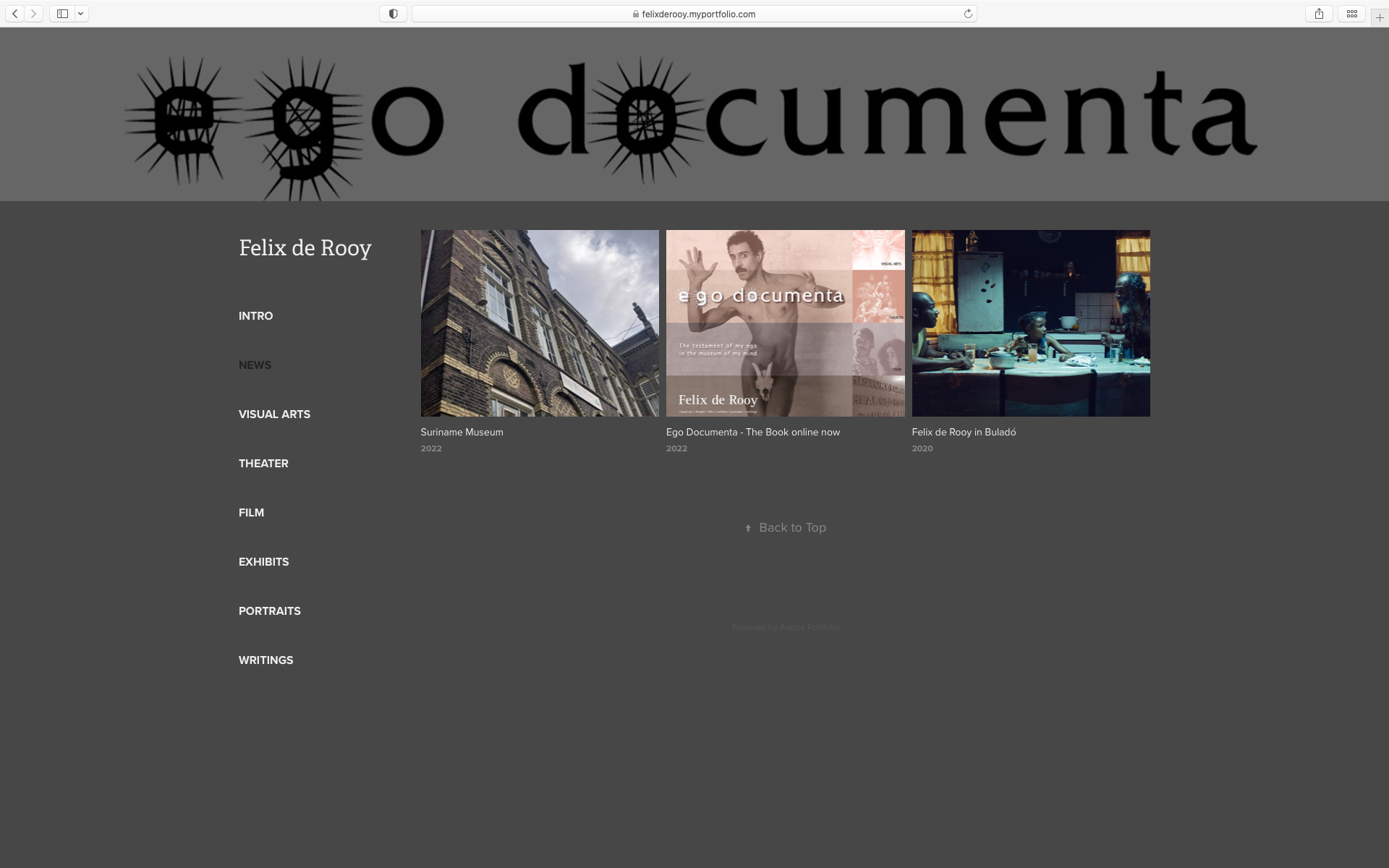Show tab overview grid icon

[x=1351, y=14]
